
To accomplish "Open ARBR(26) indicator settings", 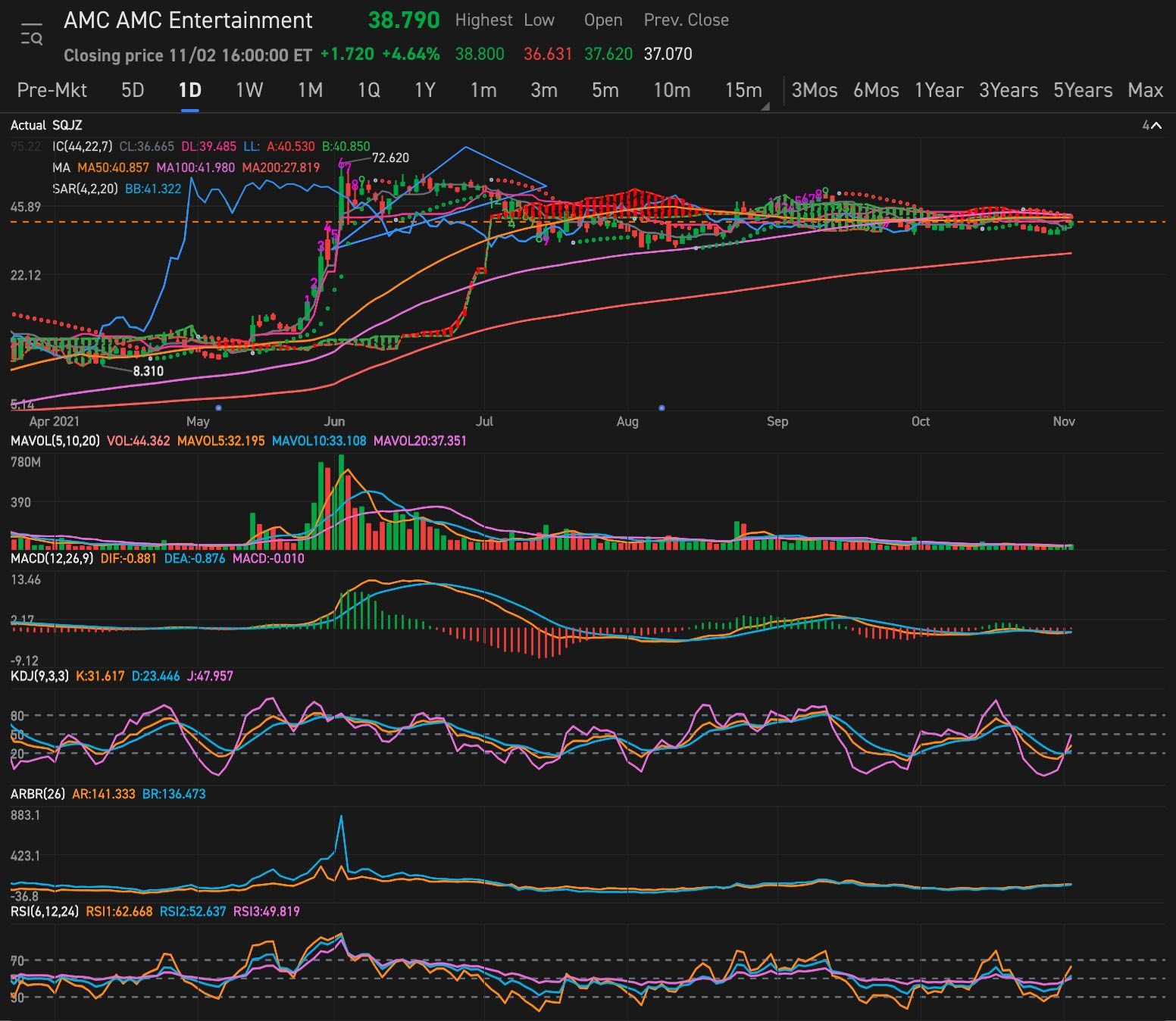I will coord(38,794).
